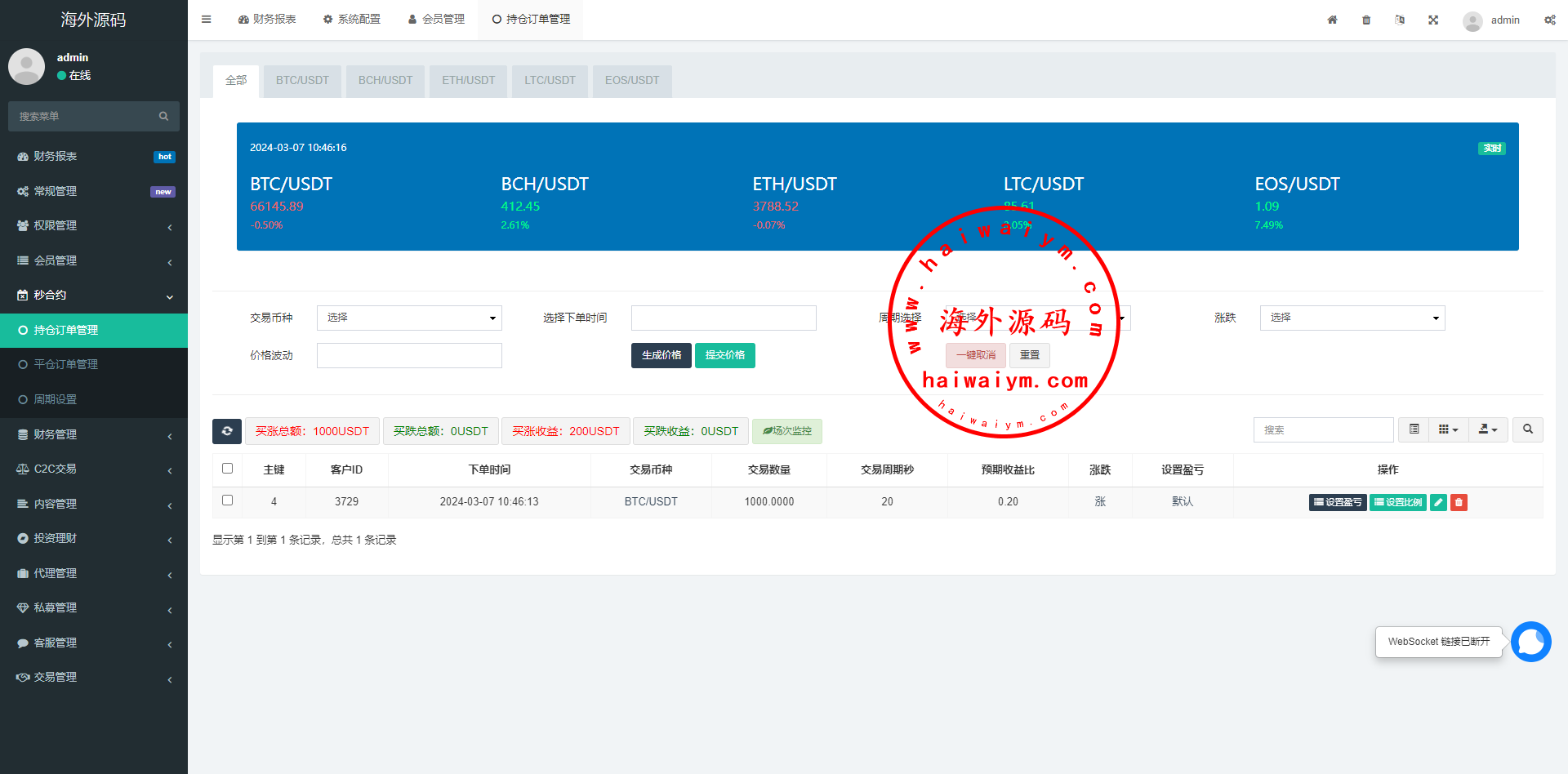The height and width of the screenshot is (774, 1568).
Task: Click the red trash delete button in row
Action: point(1459,502)
